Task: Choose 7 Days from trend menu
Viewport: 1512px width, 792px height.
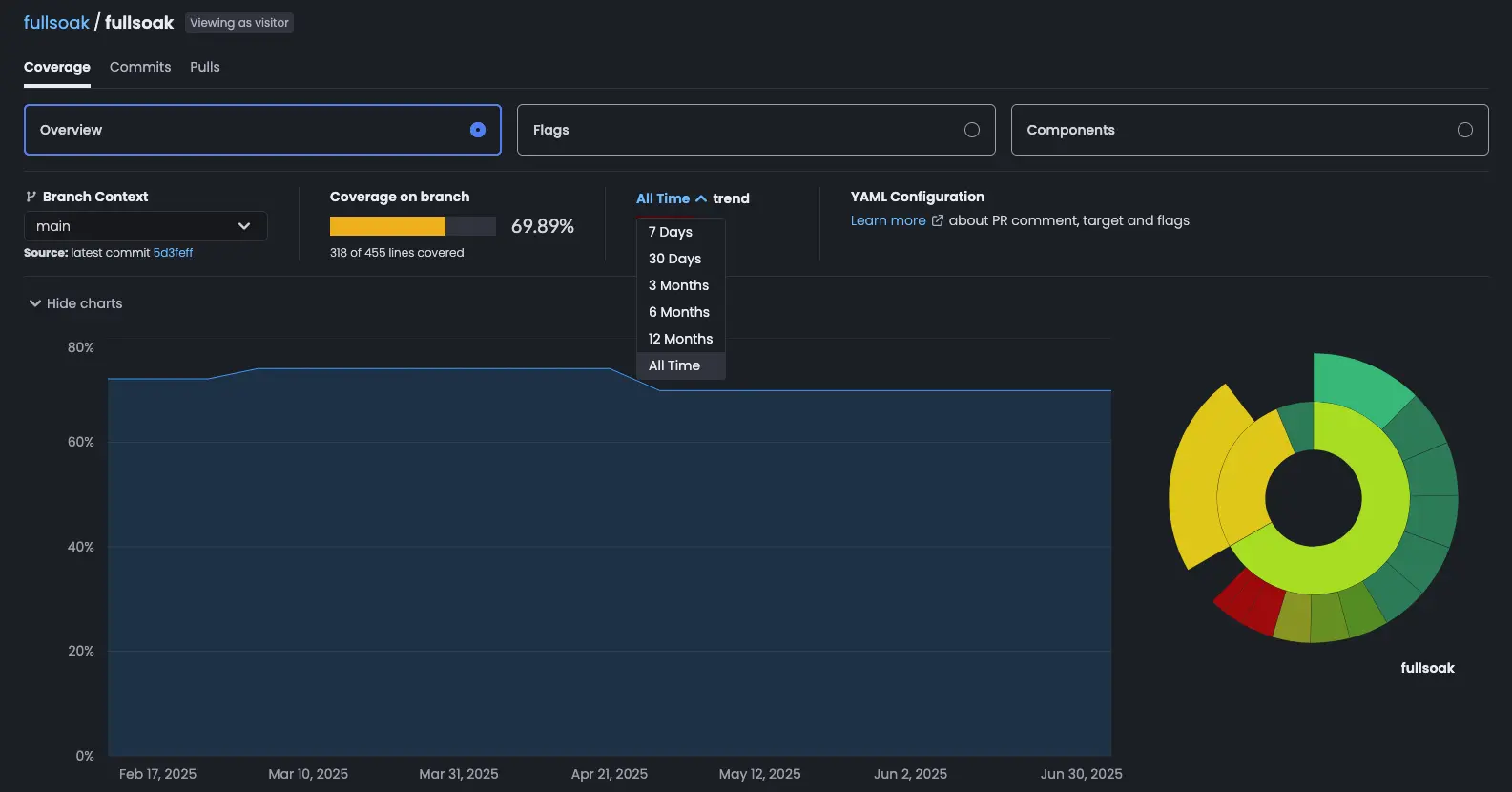Action: click(671, 232)
